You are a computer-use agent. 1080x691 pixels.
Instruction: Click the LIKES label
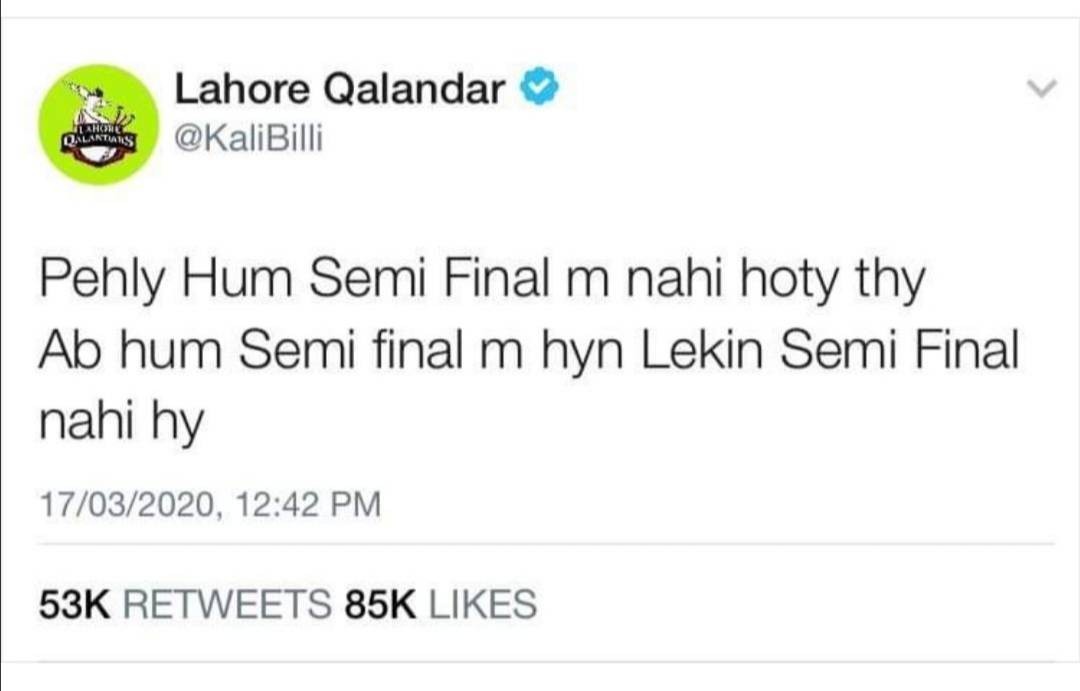[x=482, y=604]
